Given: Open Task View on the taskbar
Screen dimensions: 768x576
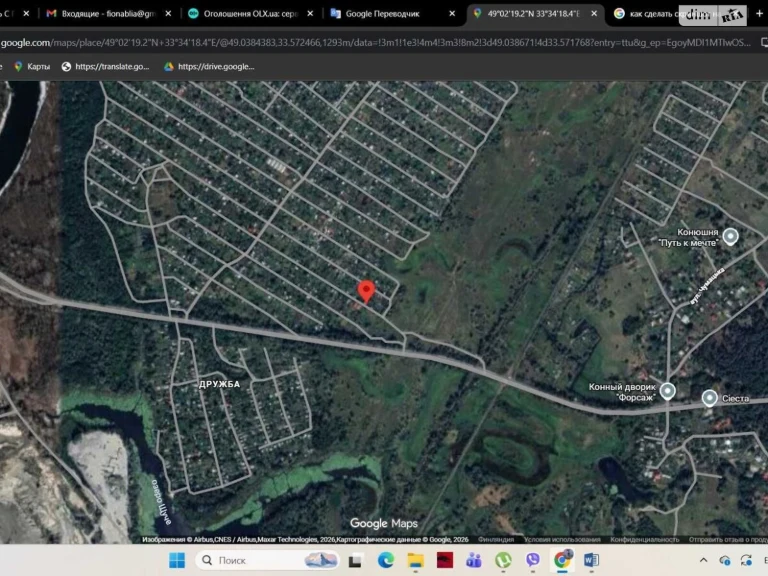Looking at the screenshot, I should tap(356, 560).
